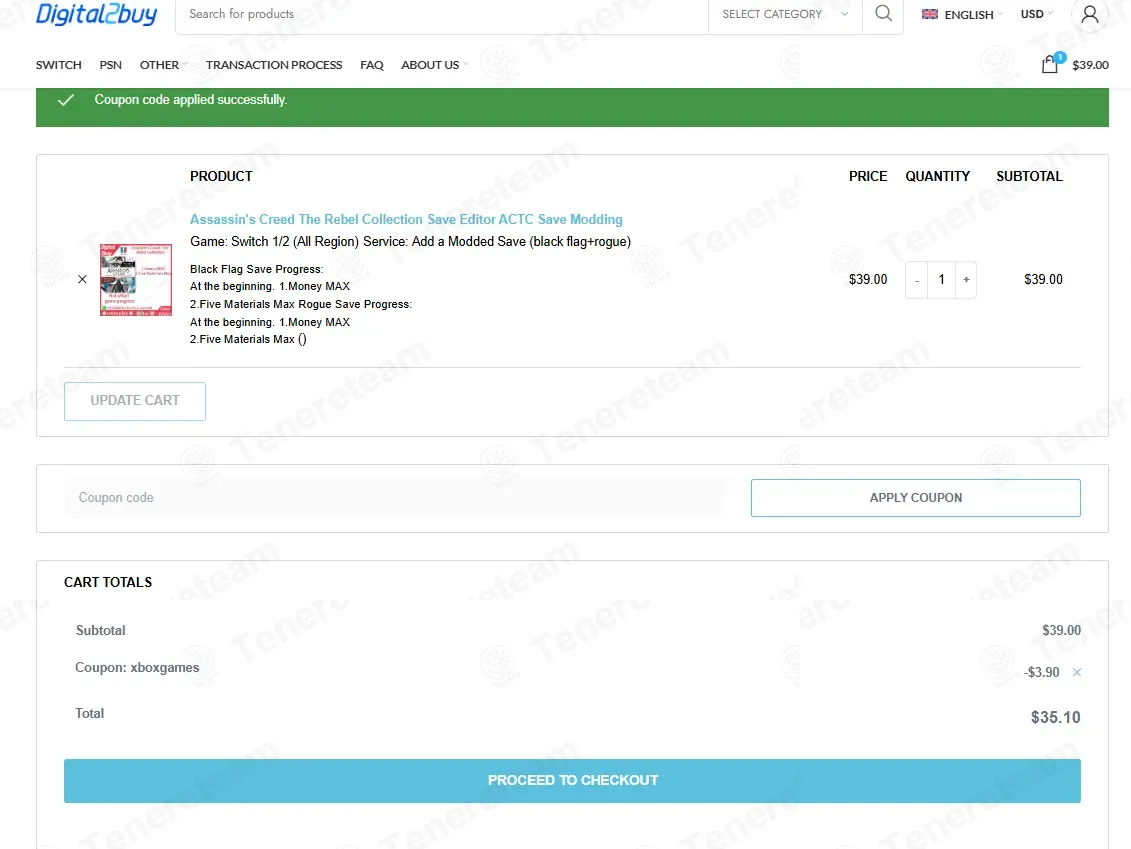Image resolution: width=1131 pixels, height=849 pixels.
Task: Remove the Assassin's Creed item from cart
Action: coord(82,279)
